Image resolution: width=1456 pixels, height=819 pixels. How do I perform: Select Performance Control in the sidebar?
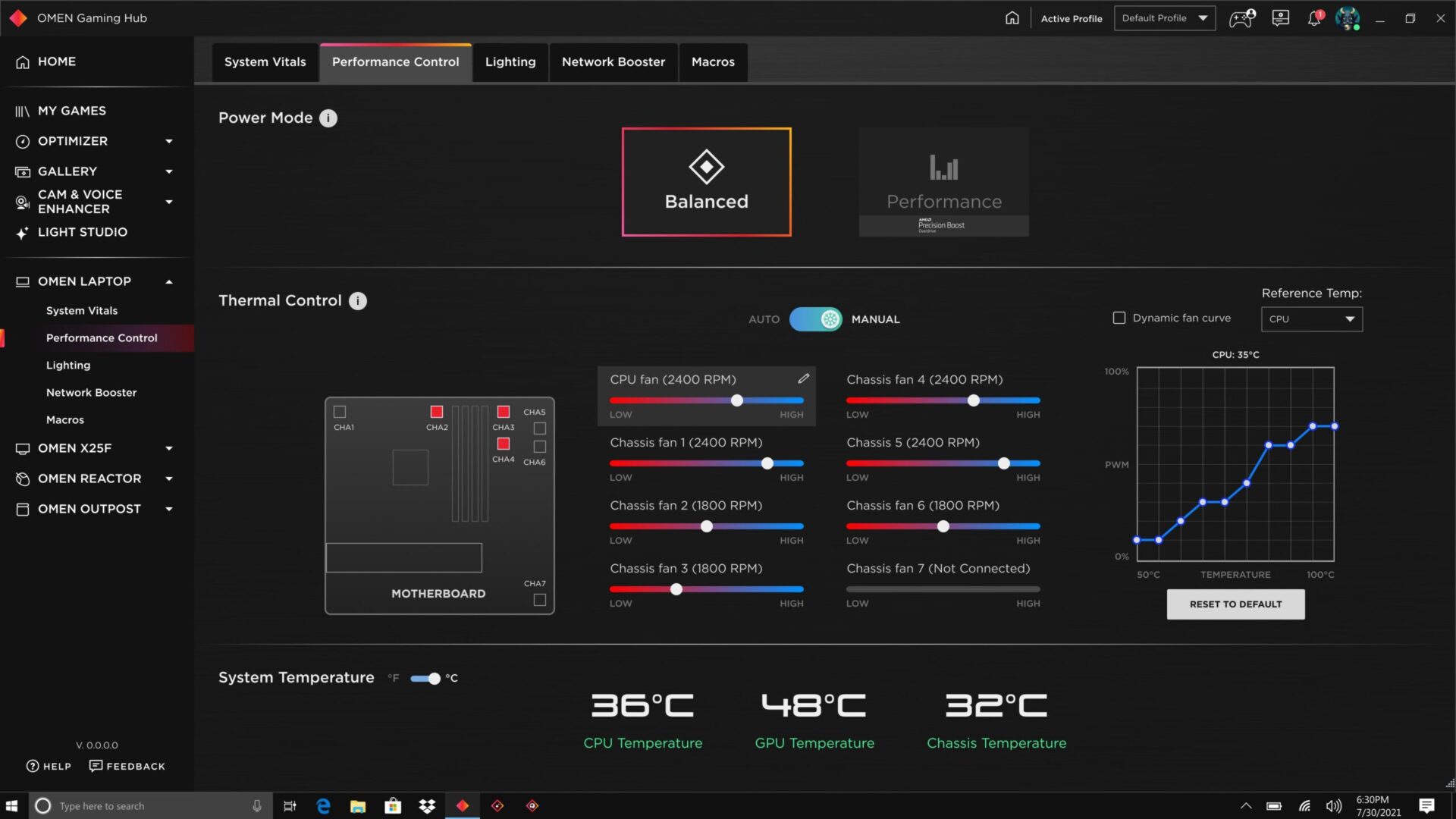(102, 338)
